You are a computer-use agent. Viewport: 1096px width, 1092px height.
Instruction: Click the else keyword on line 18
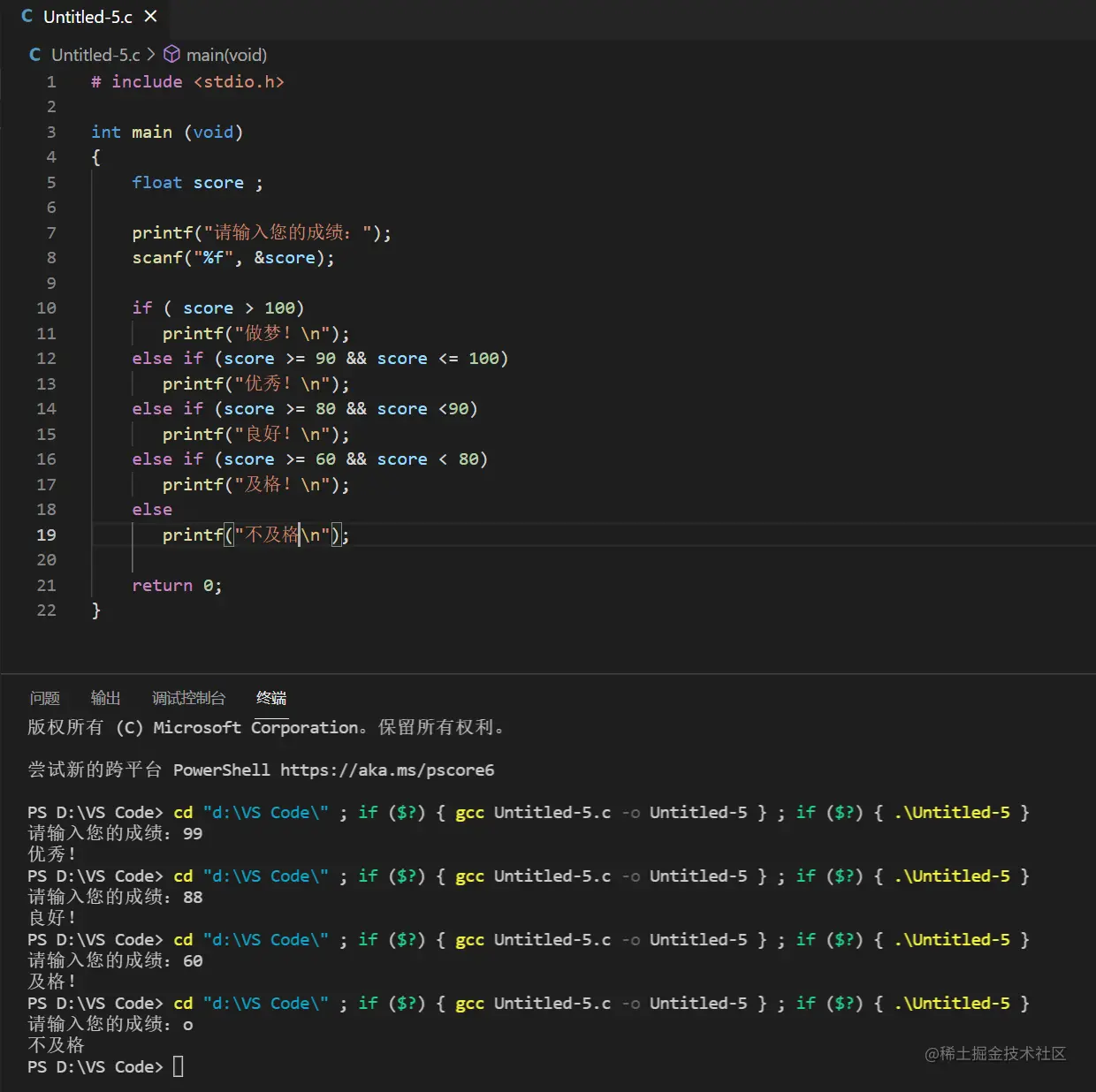click(151, 509)
